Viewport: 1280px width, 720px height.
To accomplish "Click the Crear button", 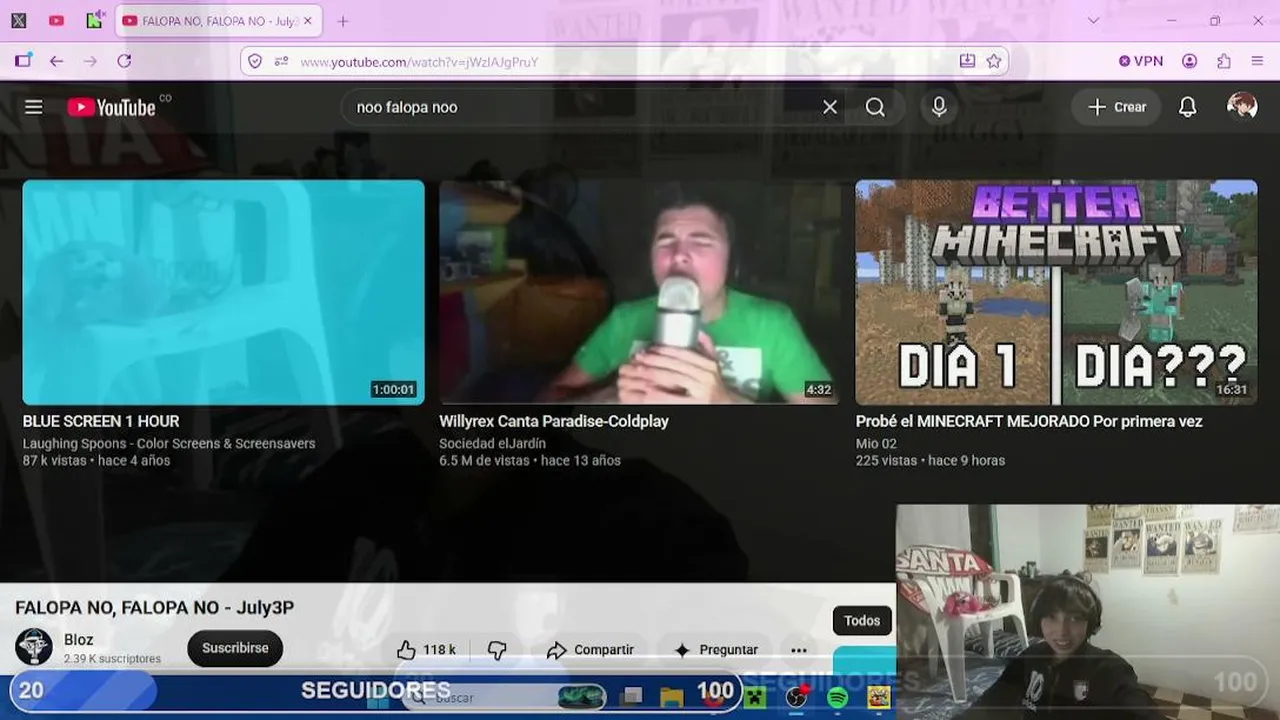I will tap(1116, 107).
